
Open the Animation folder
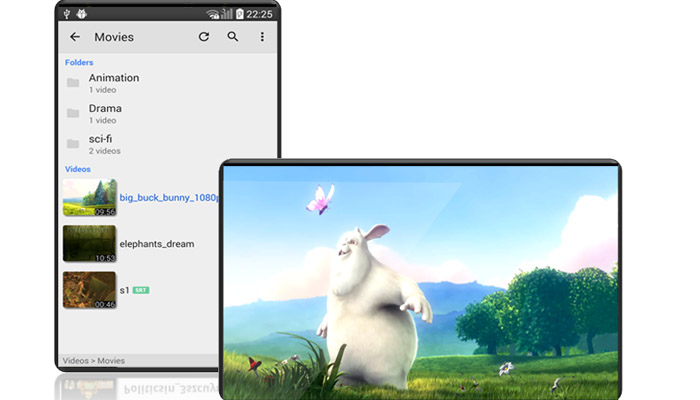[x=167, y=83]
